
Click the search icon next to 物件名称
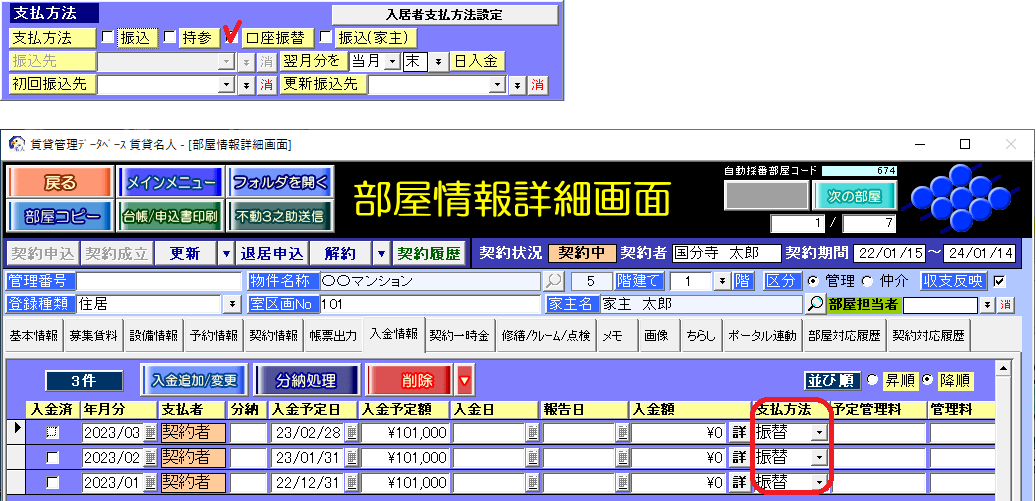(x=554, y=282)
